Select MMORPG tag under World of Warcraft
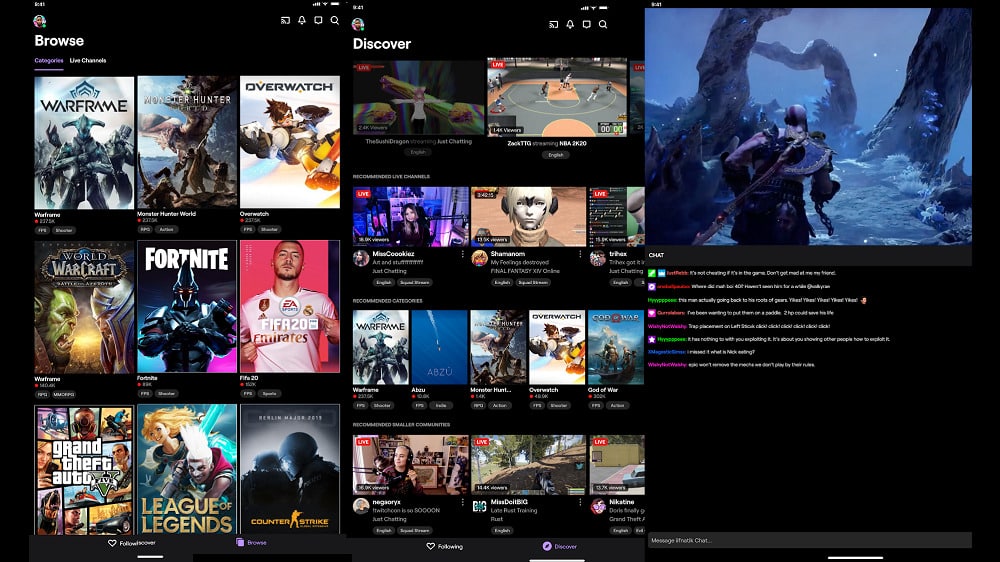 [64, 395]
